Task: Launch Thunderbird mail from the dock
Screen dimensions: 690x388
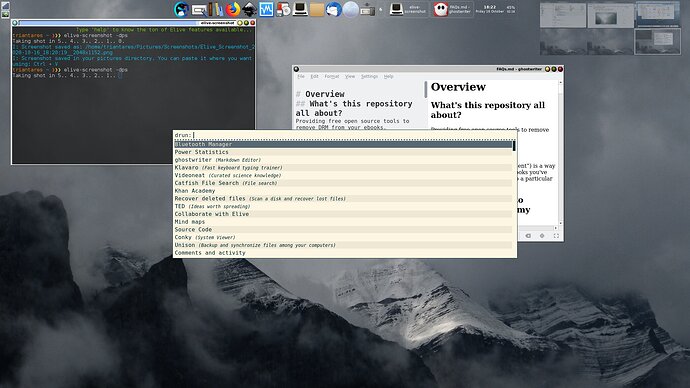Action: click(334, 9)
